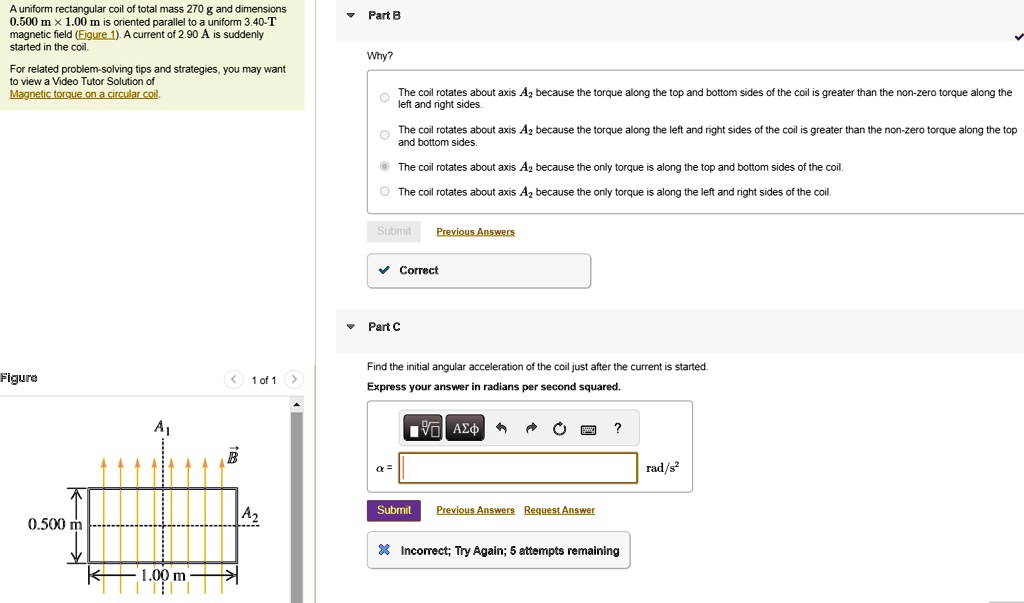Screen dimensions: 1024x603
Task: Click the angular acceleration input field
Action: [518, 468]
